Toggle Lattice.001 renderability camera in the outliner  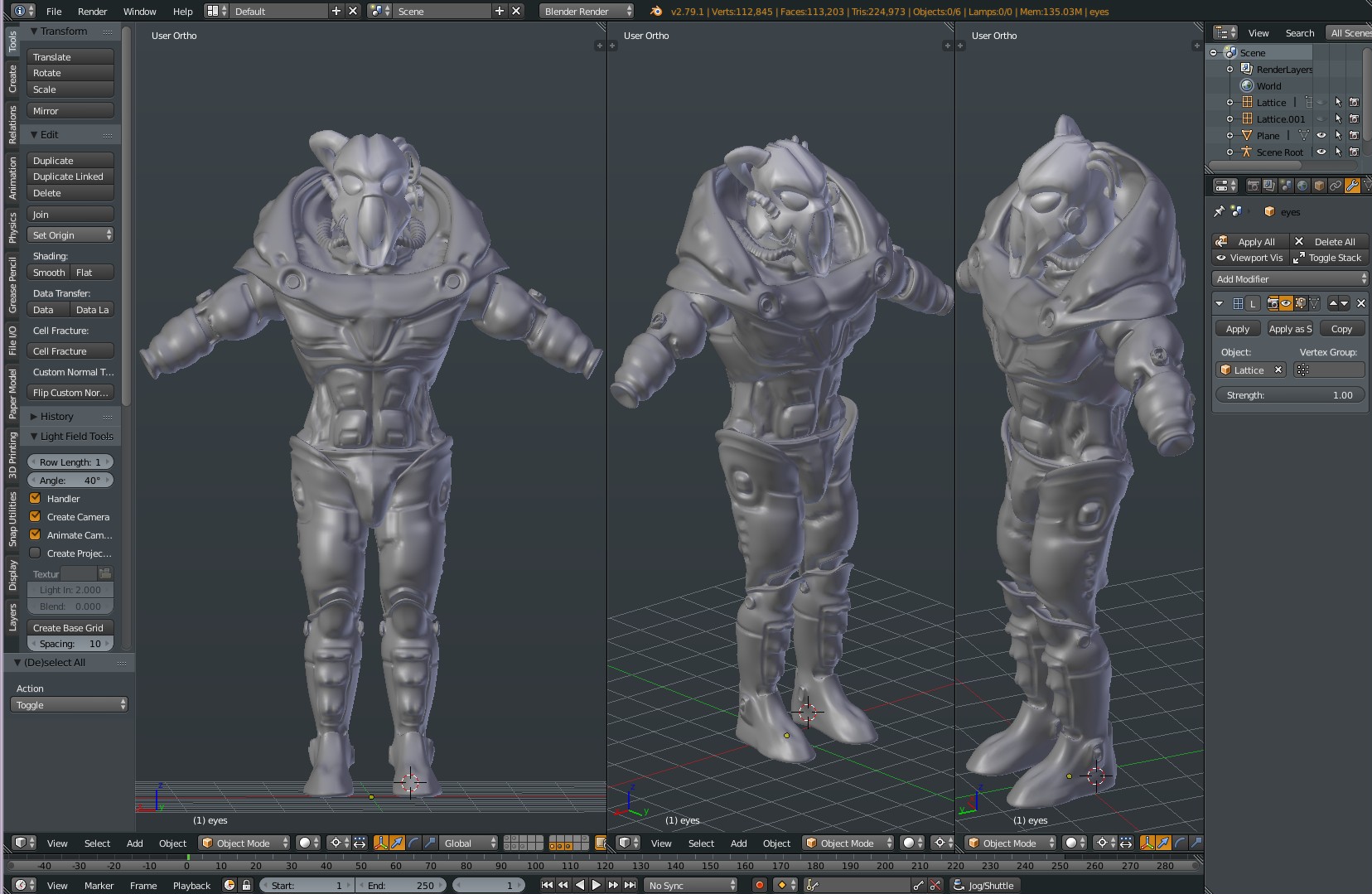[1355, 118]
